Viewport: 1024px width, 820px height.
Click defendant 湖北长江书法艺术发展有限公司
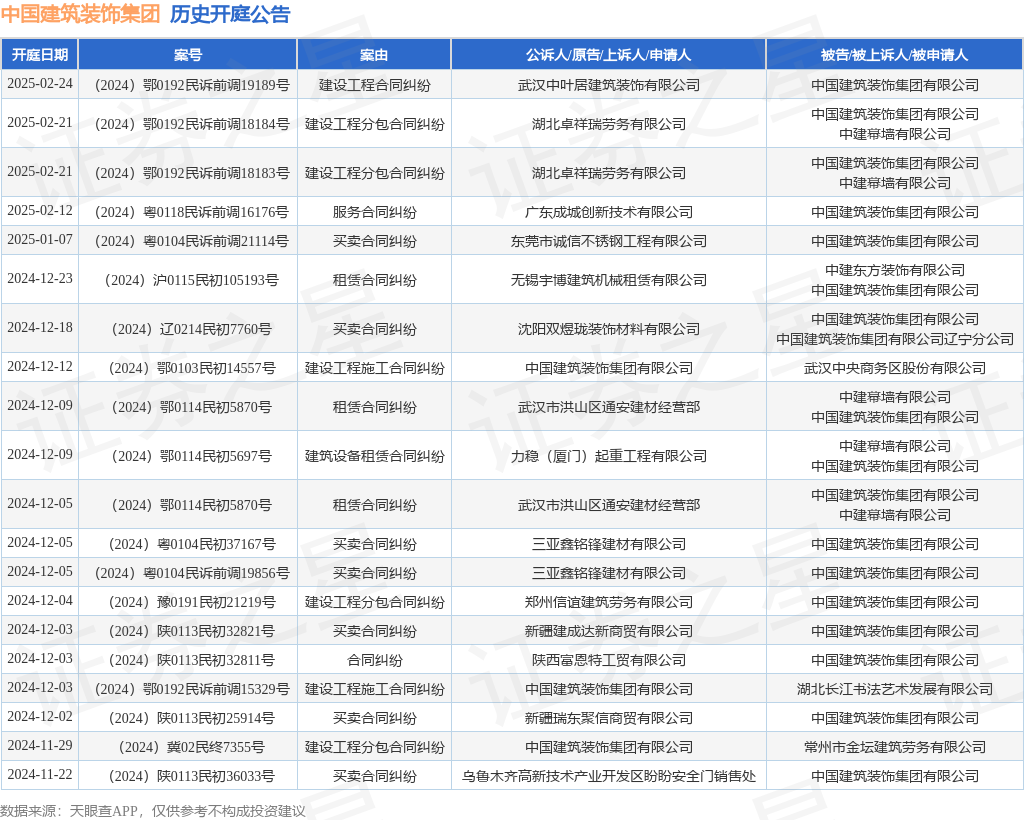point(895,689)
